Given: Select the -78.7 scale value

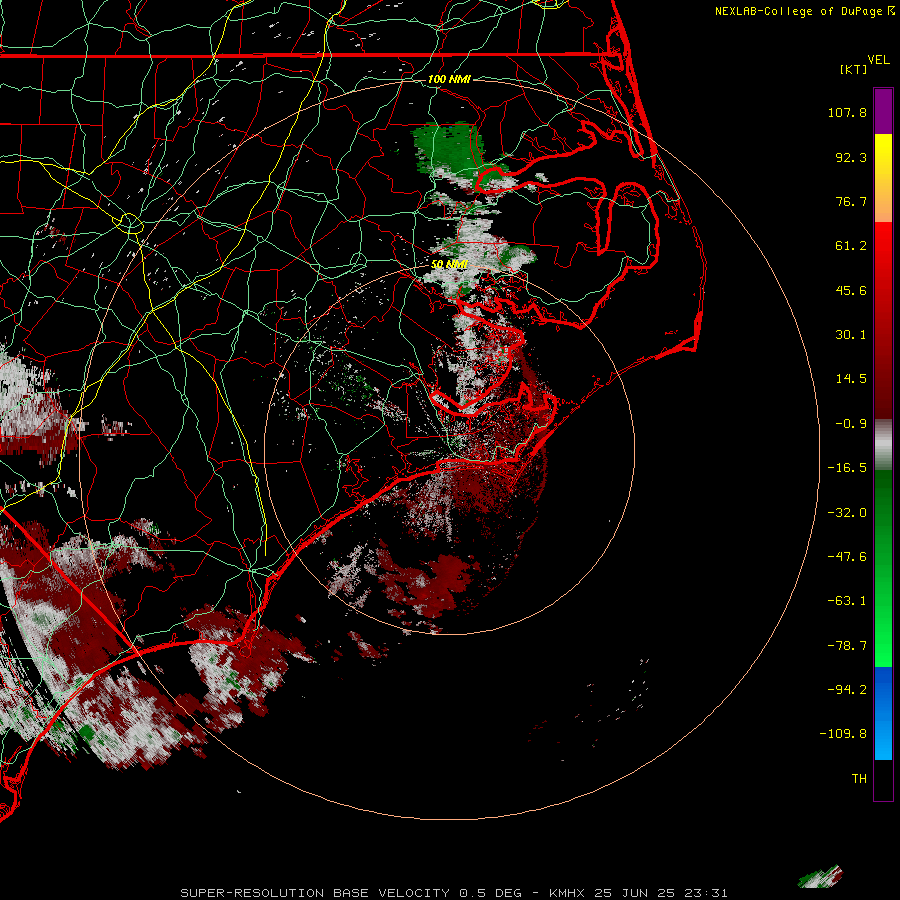Looking at the screenshot, I should point(847,646).
